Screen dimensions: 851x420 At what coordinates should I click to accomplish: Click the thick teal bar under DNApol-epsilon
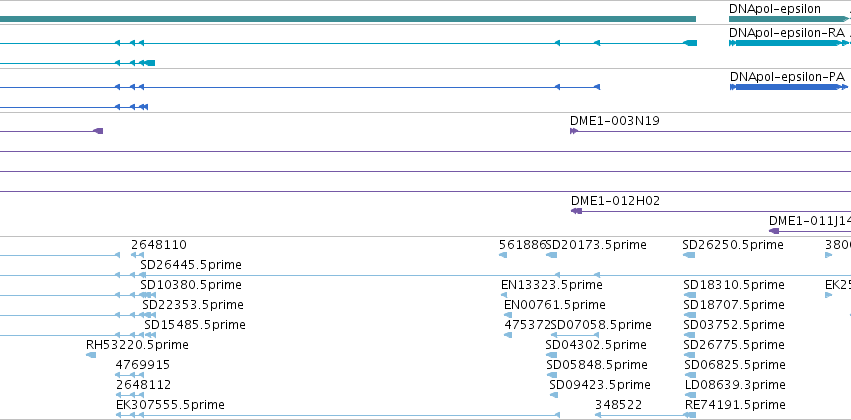(788, 19)
